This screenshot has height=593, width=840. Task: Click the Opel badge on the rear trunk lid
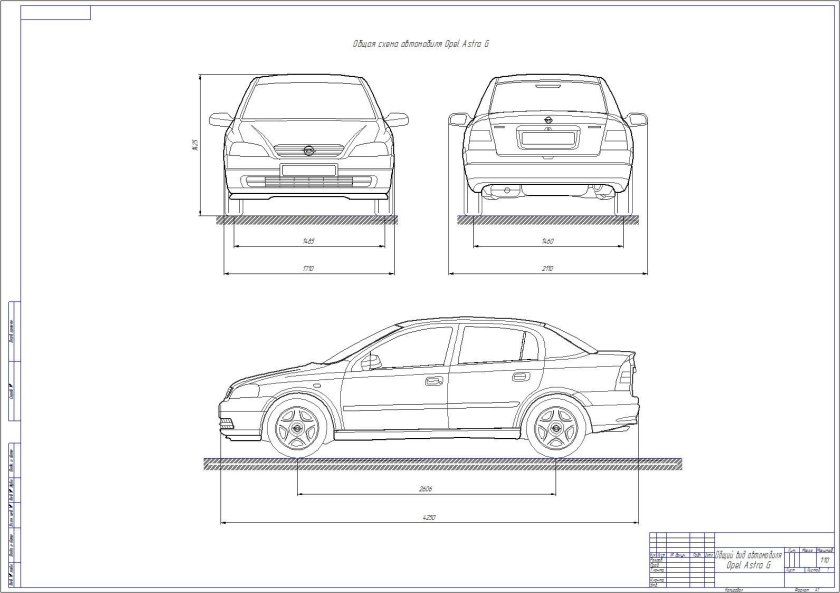[549, 120]
